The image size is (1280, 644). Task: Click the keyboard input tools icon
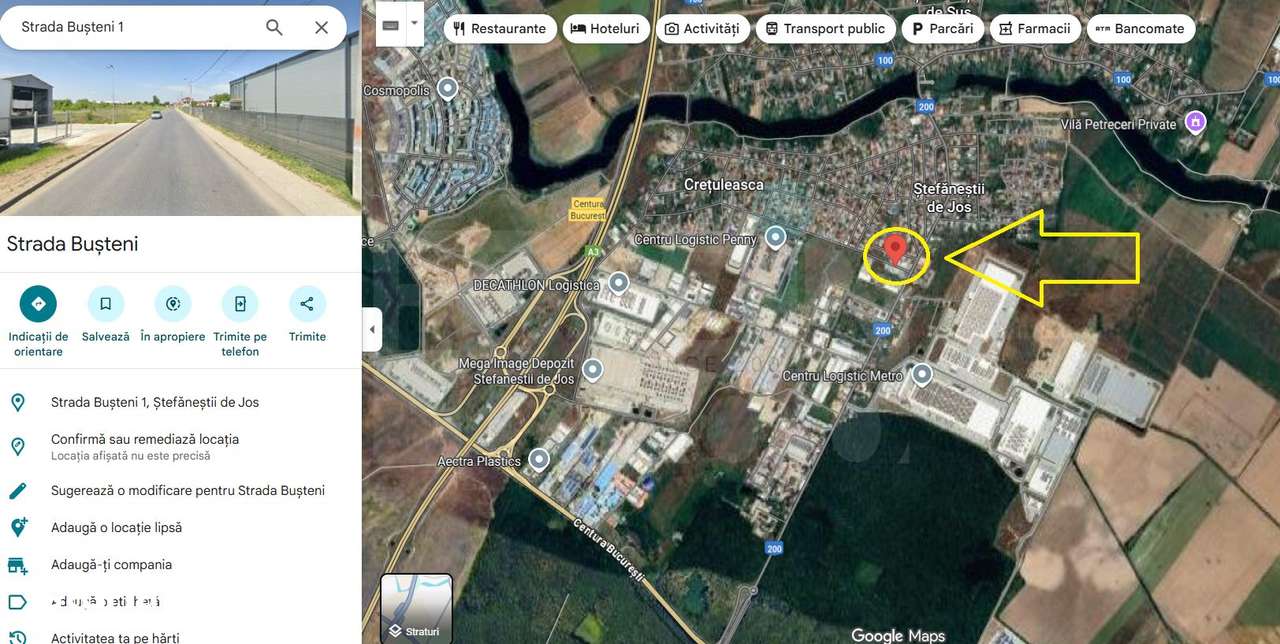pyautogui.click(x=391, y=23)
